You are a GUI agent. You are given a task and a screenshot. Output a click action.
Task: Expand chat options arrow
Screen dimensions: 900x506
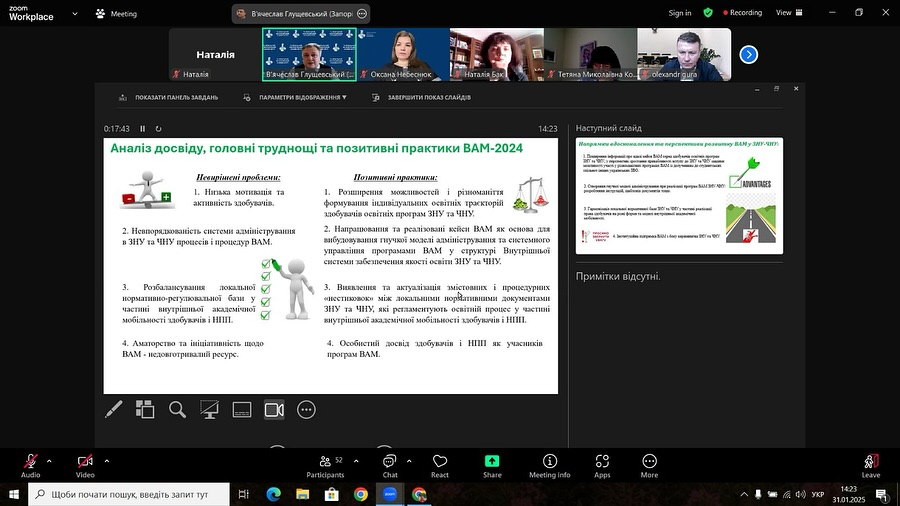click(x=409, y=461)
